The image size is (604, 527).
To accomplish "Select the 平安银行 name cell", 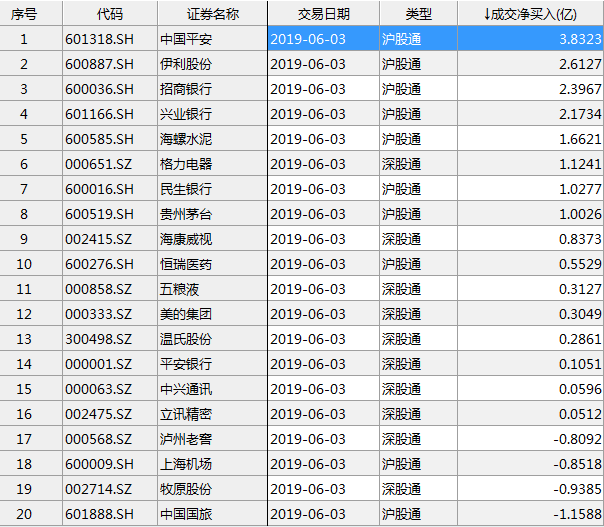I will (x=212, y=364).
